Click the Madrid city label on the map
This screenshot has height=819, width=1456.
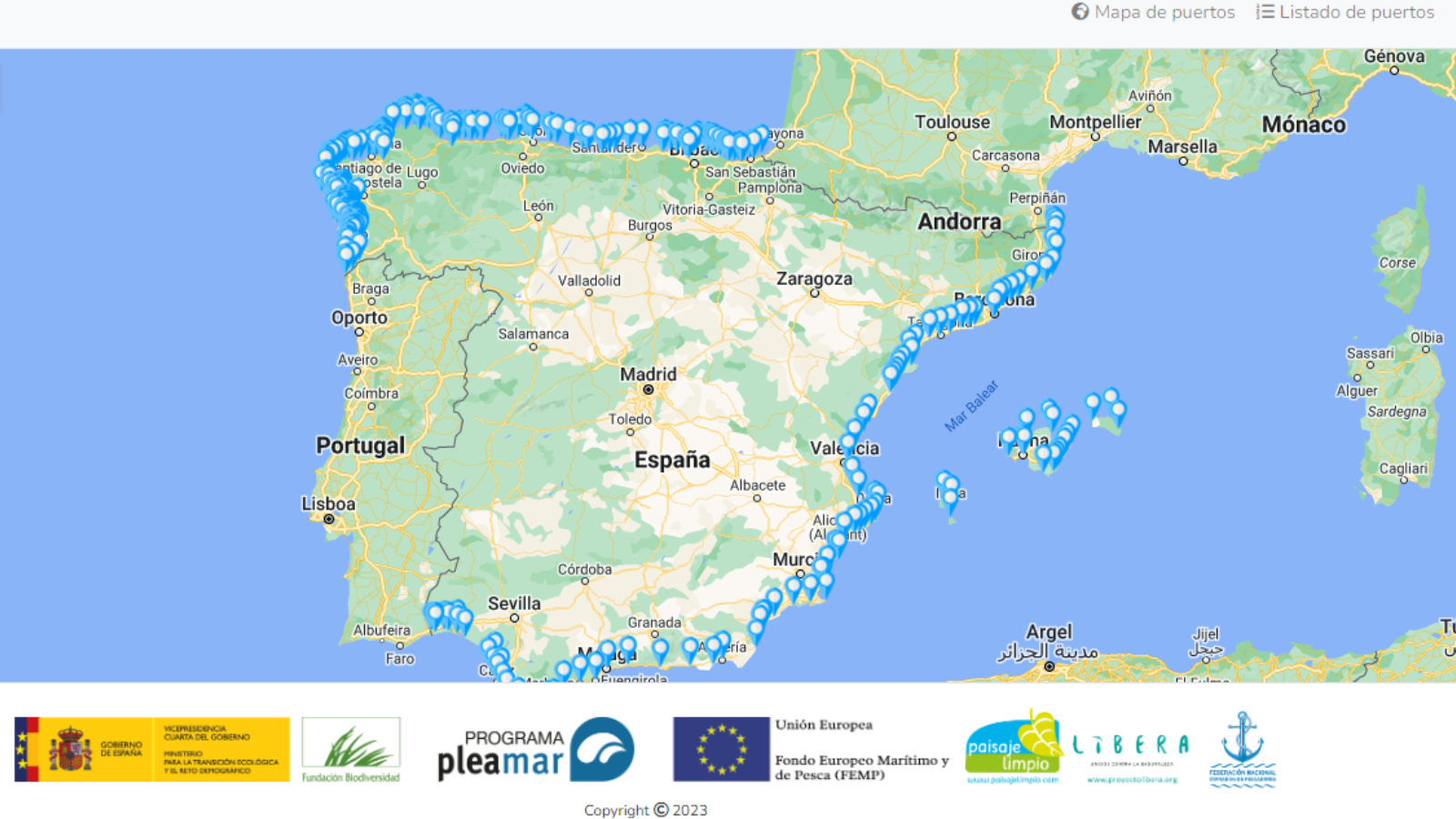(x=648, y=374)
